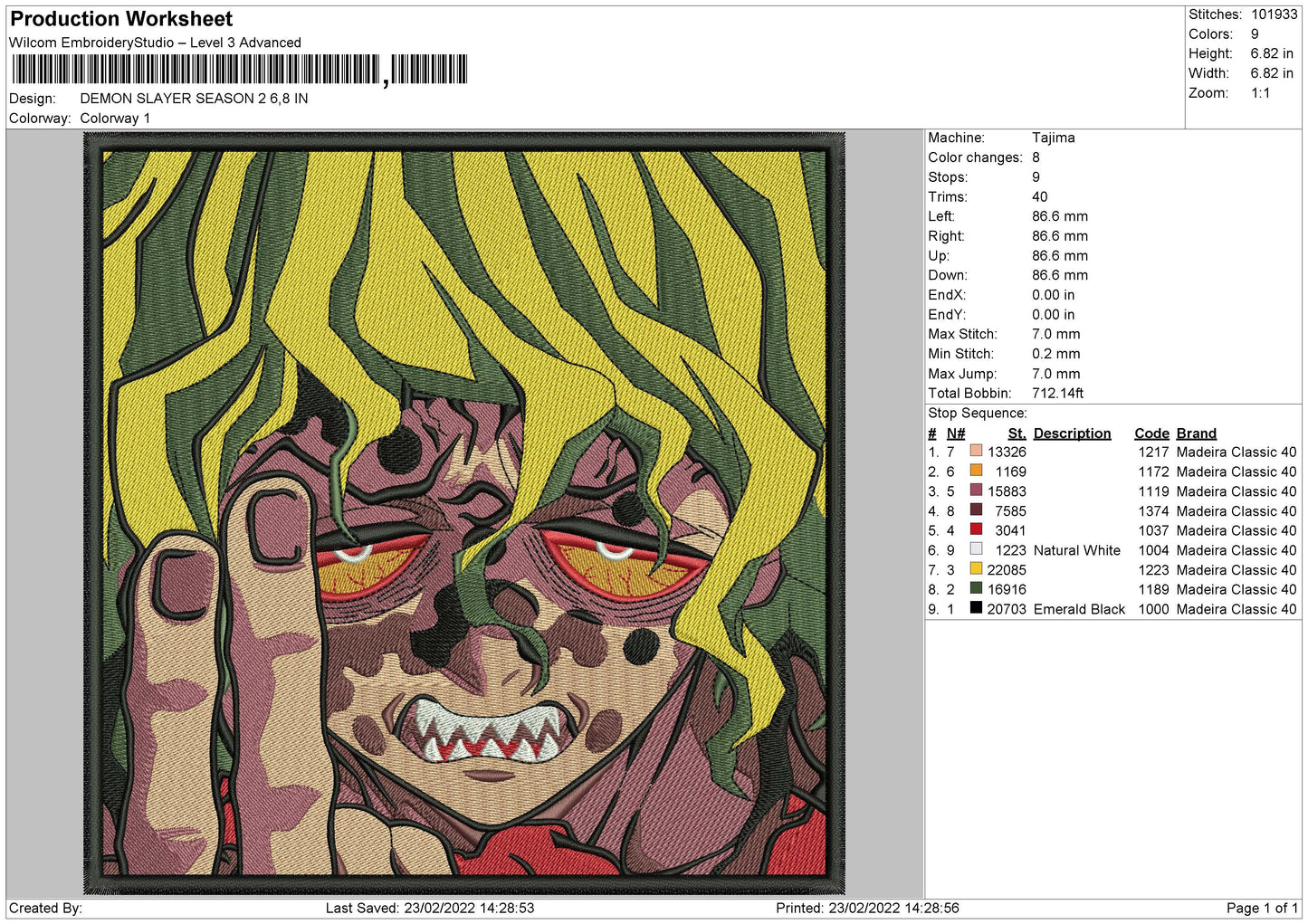Click the Stitches count 101933
This screenshot has height=924, width=1308.
click(x=1275, y=14)
